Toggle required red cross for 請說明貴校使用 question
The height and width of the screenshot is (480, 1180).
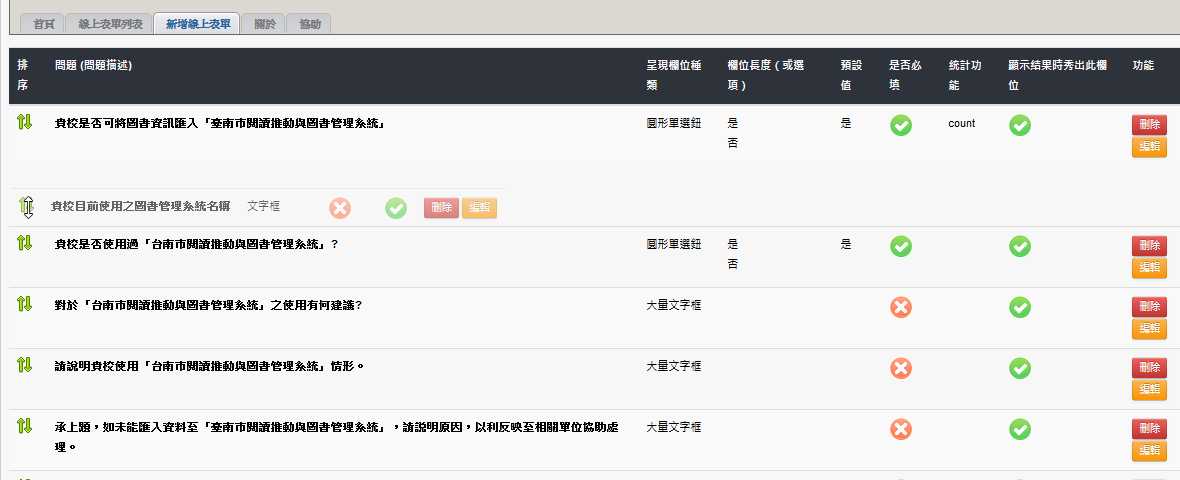pos(901,368)
